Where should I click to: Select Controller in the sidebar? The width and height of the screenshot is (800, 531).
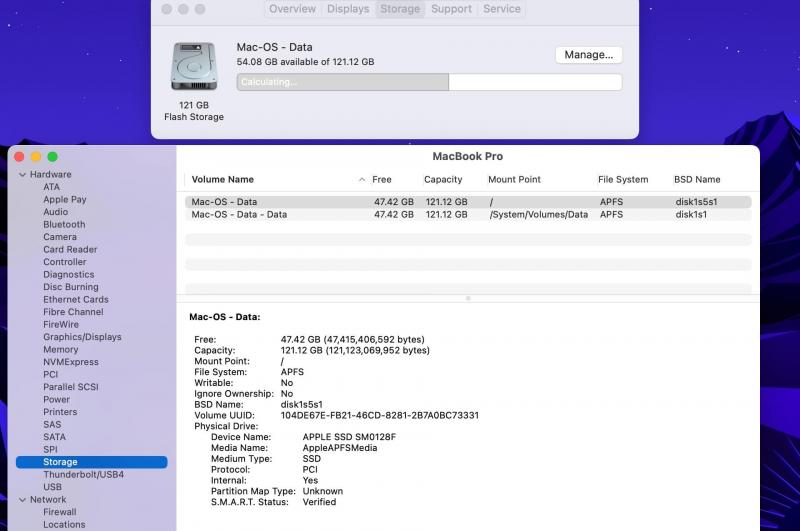(x=64, y=262)
